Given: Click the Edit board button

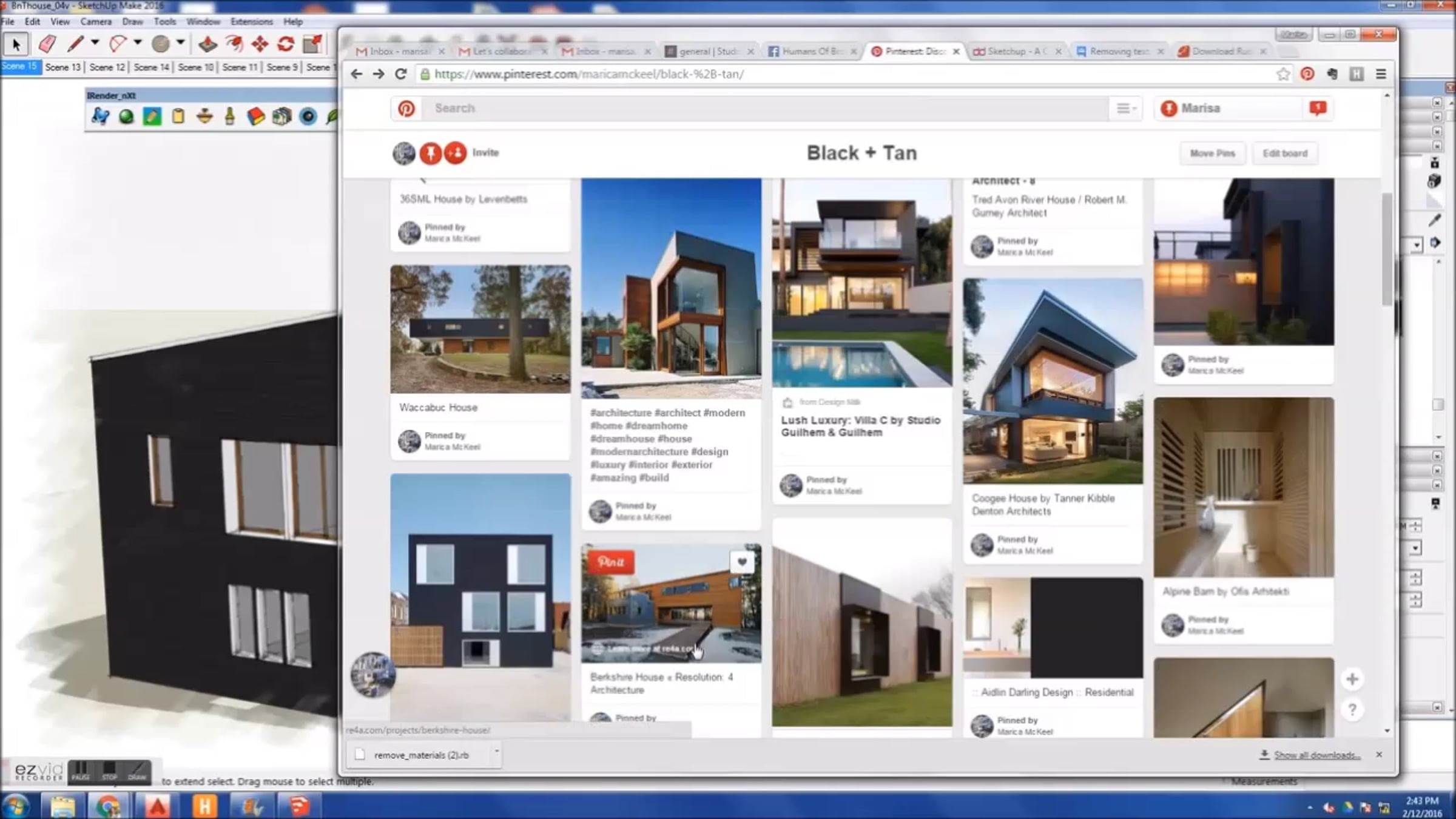Looking at the screenshot, I should (x=1284, y=153).
